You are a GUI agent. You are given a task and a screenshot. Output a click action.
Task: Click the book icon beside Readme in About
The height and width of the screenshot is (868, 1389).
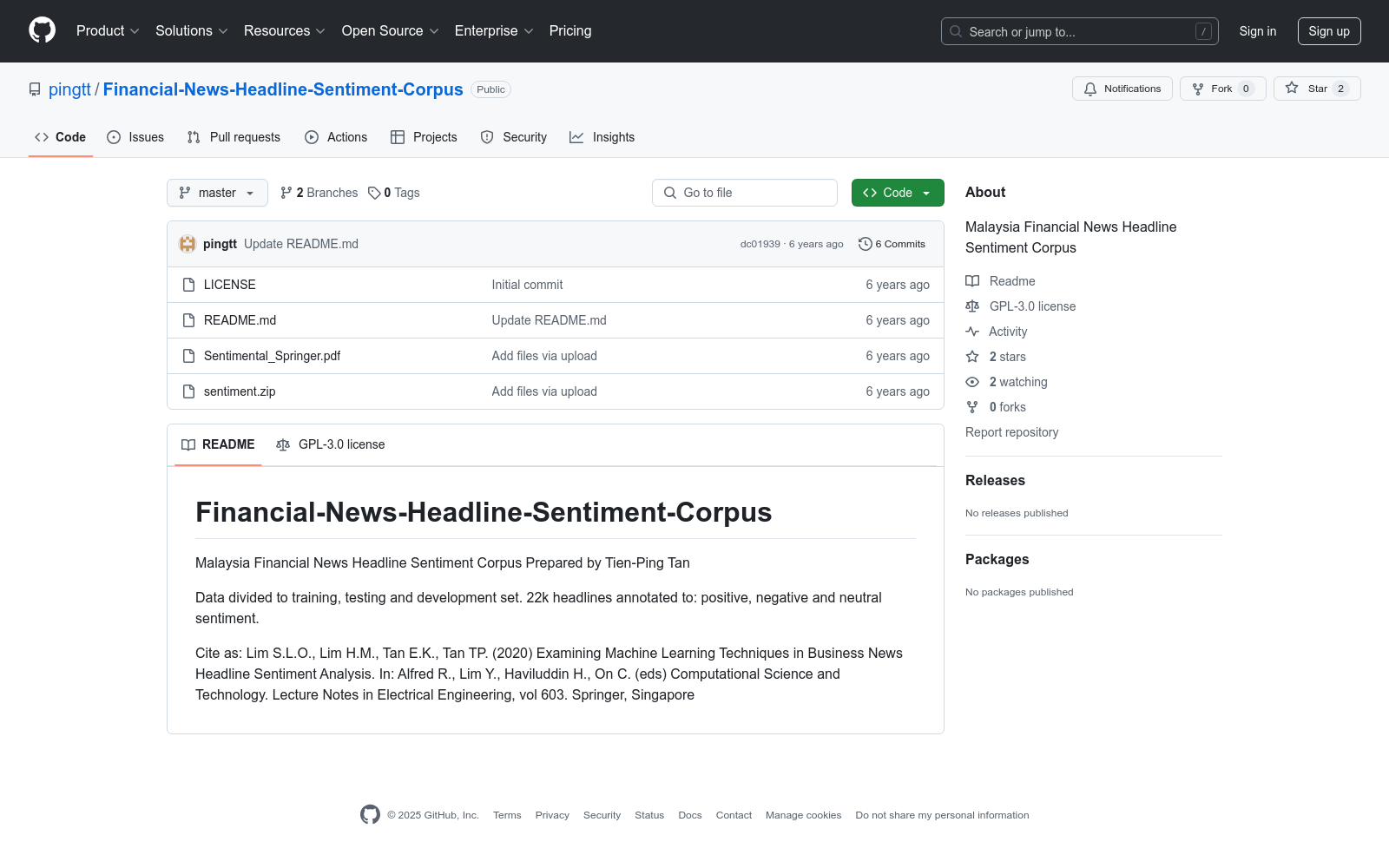[x=972, y=281]
